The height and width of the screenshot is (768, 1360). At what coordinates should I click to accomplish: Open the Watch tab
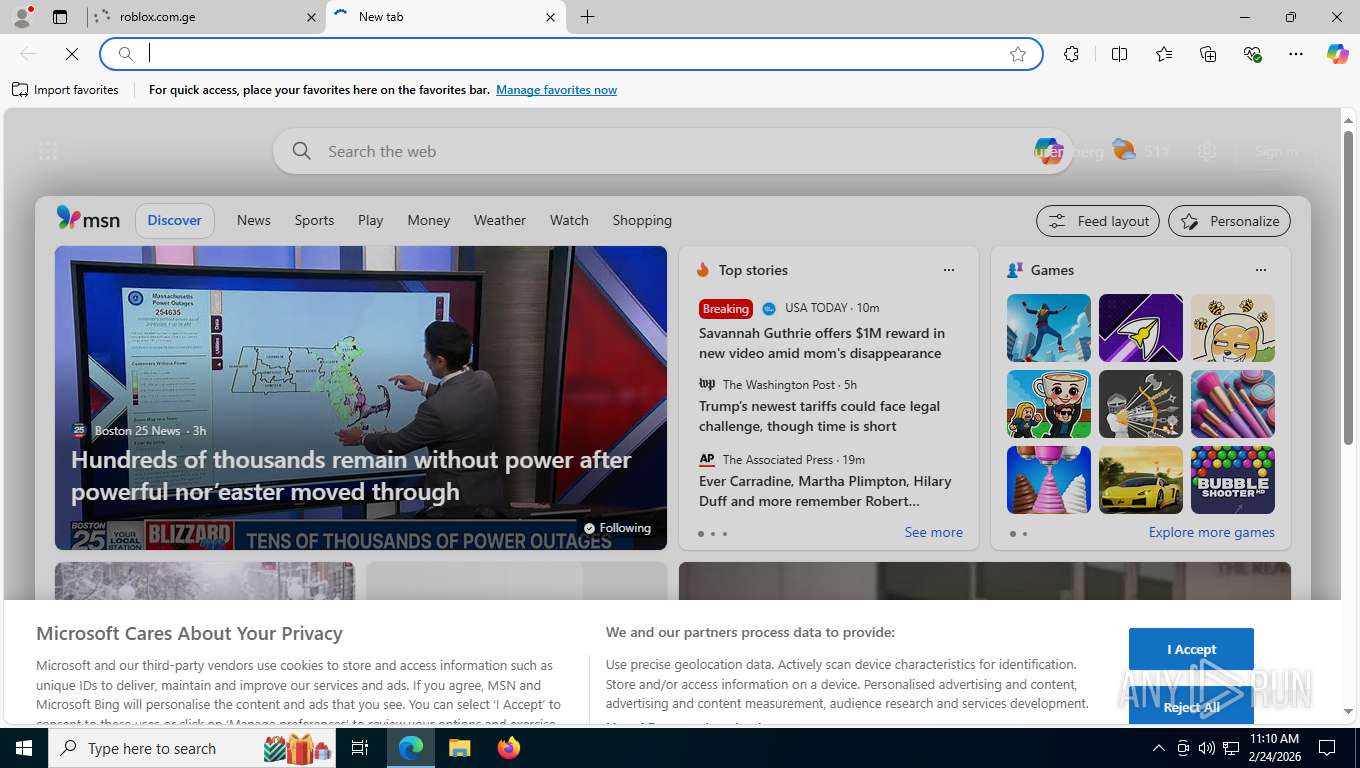[x=569, y=220]
